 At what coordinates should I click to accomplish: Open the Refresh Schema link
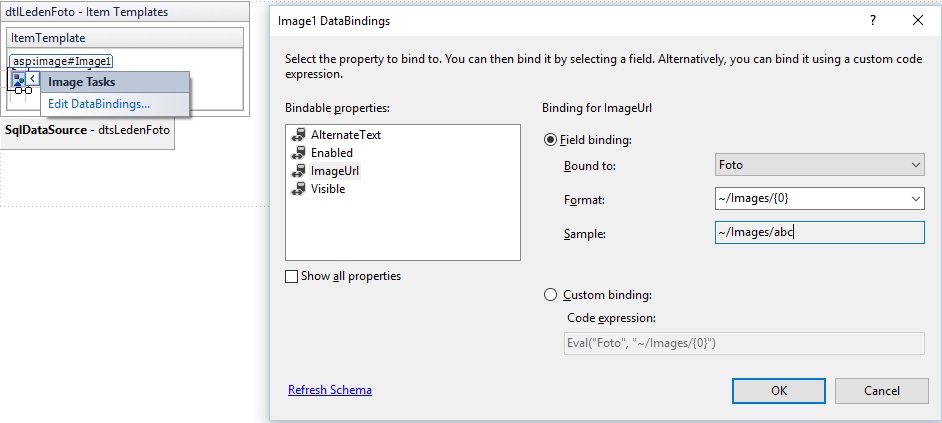(330, 390)
